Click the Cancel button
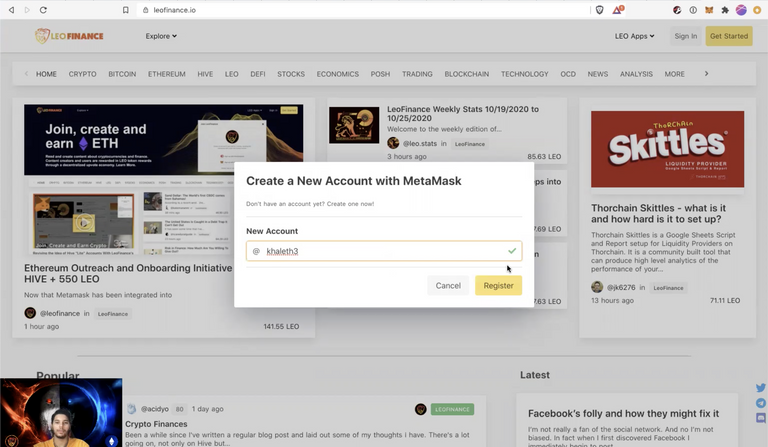Screen dimensions: 768x447 [448, 285]
